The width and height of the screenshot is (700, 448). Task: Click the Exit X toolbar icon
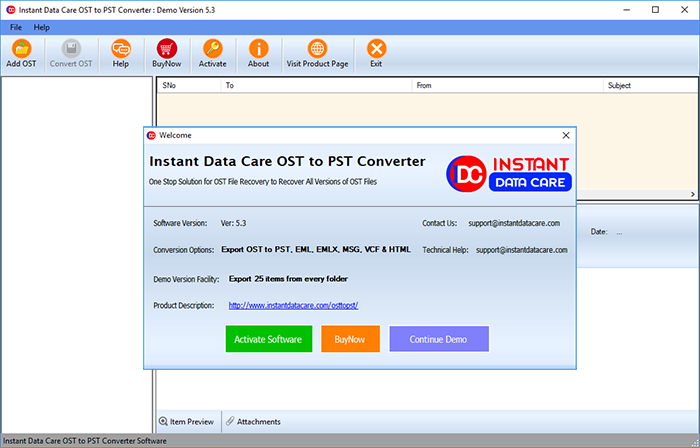[376, 48]
